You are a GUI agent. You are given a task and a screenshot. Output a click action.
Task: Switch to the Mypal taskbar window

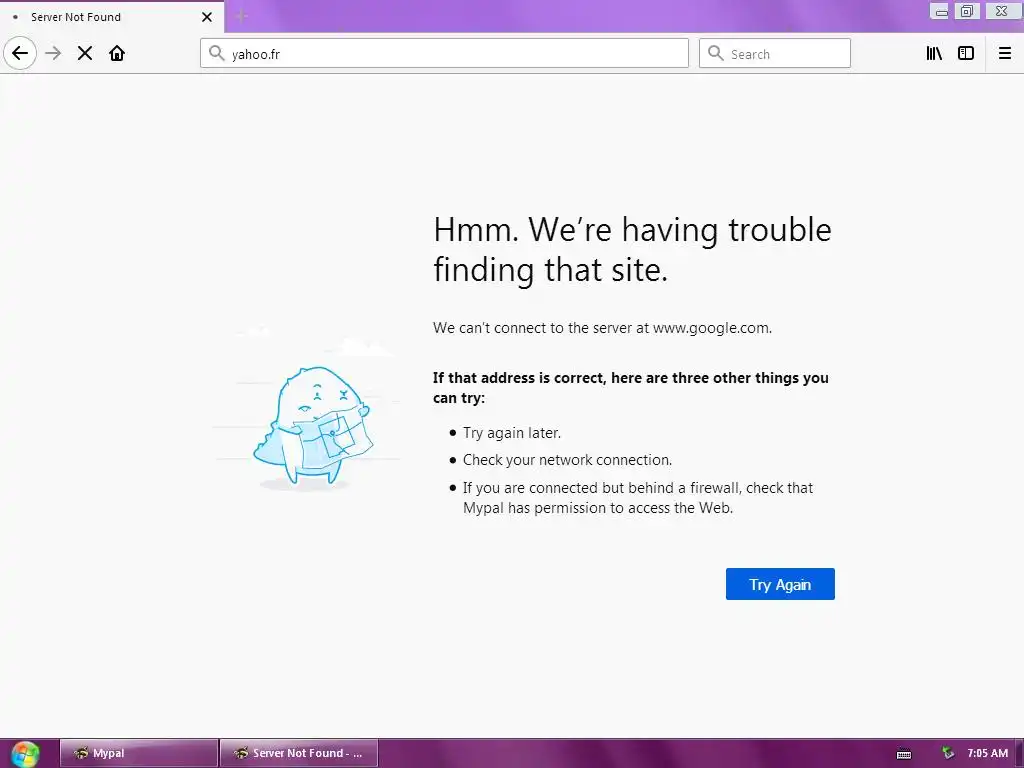[x=138, y=753]
